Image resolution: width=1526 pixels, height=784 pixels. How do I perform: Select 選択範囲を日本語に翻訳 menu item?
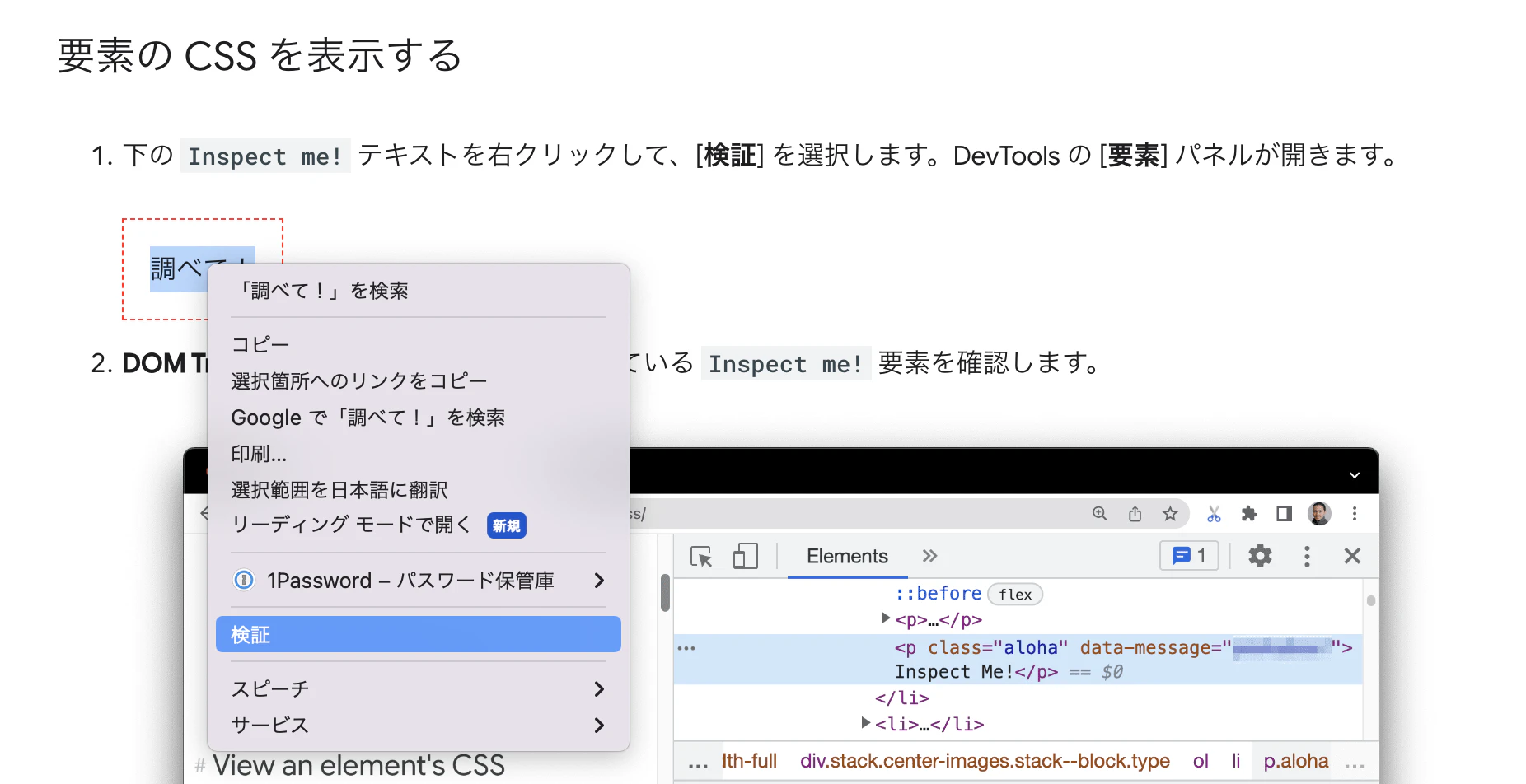[419, 490]
